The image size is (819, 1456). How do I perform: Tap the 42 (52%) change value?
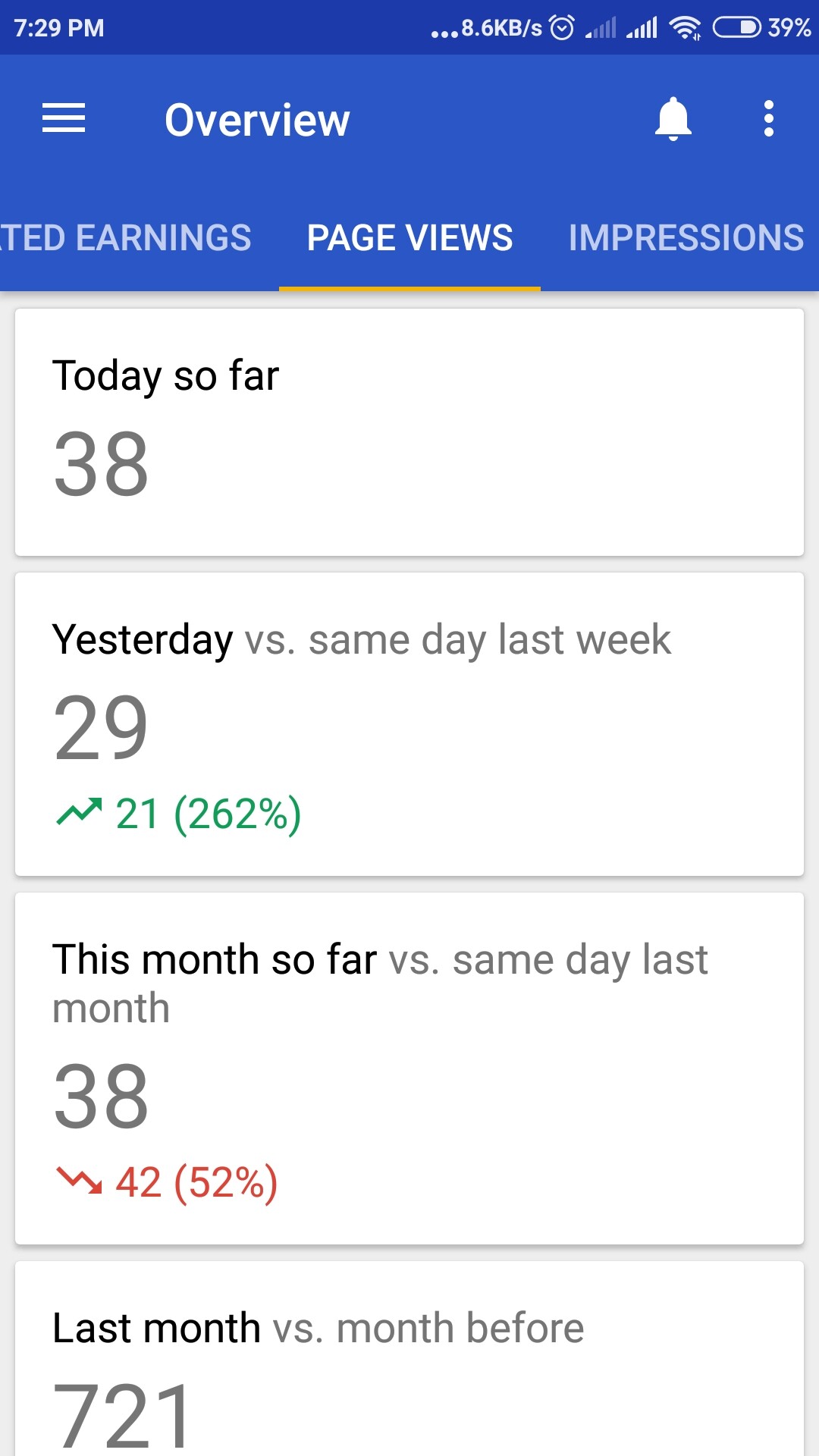pyautogui.click(x=196, y=1182)
